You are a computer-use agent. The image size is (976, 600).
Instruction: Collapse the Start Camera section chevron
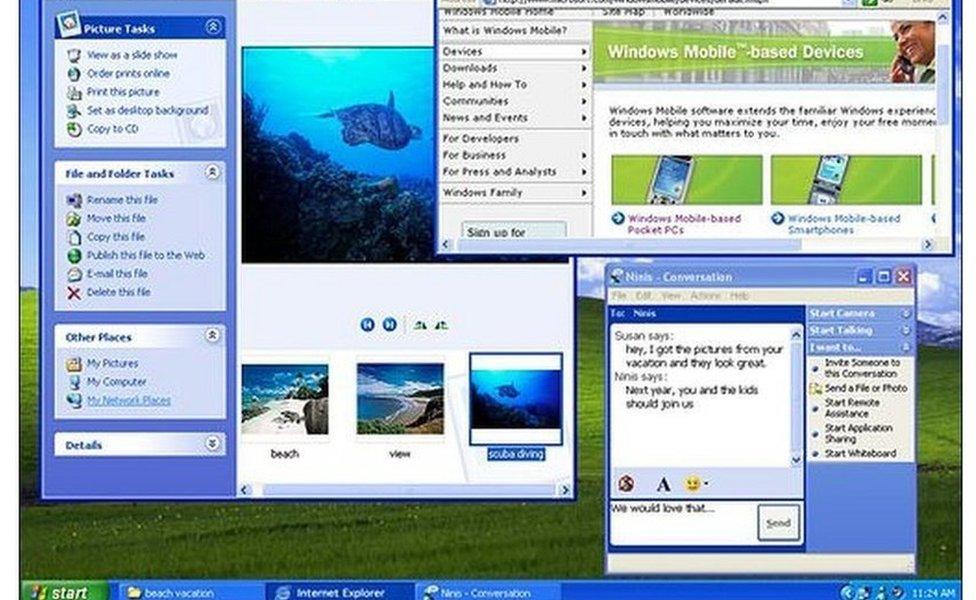pos(906,314)
